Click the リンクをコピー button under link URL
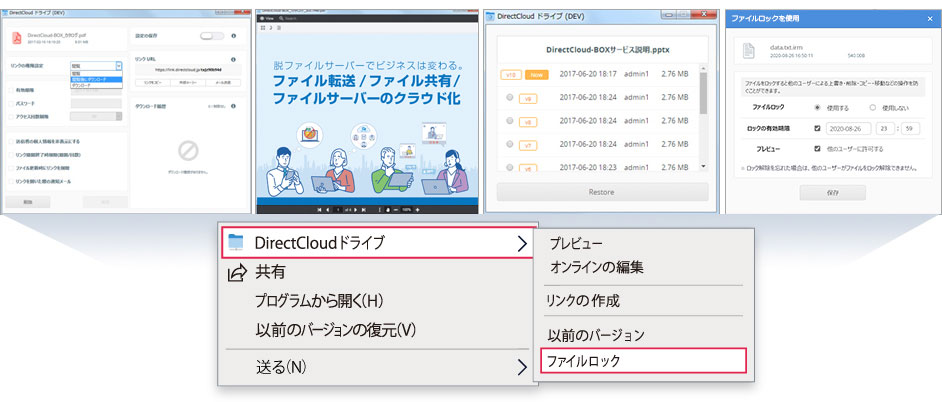 (153, 83)
